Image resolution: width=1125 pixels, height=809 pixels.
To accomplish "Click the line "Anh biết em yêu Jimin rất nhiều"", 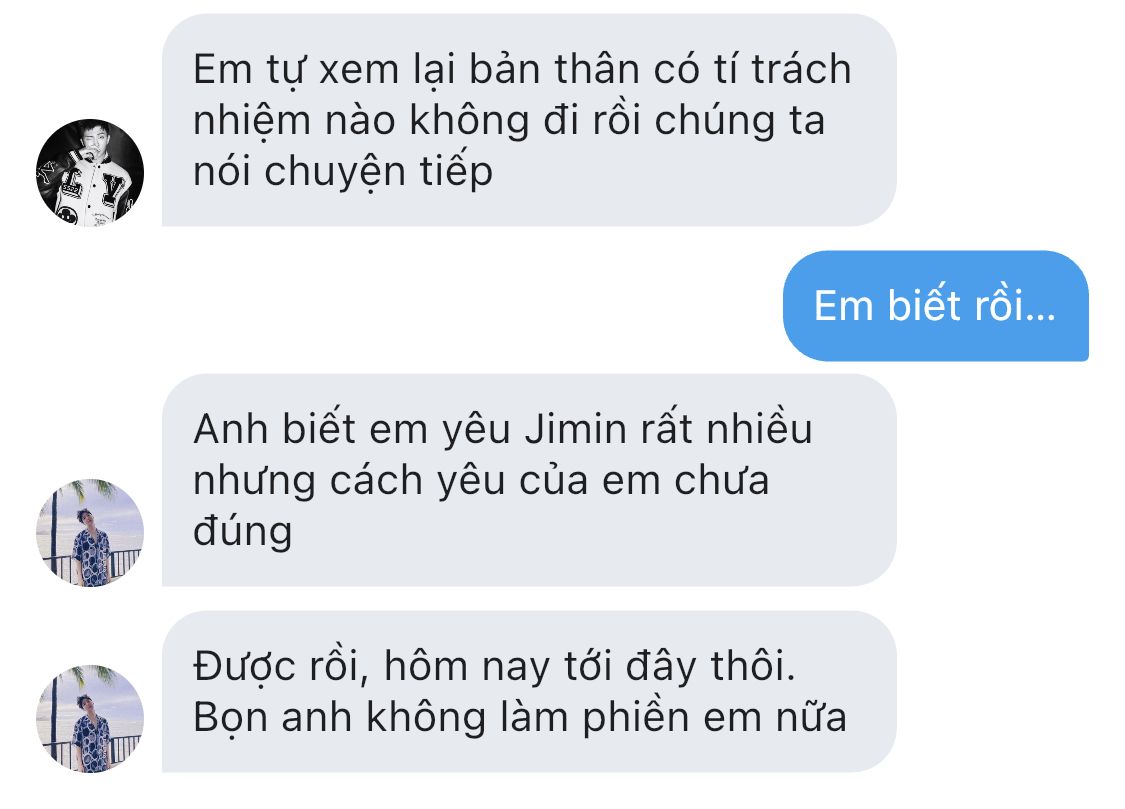I will point(503,430).
